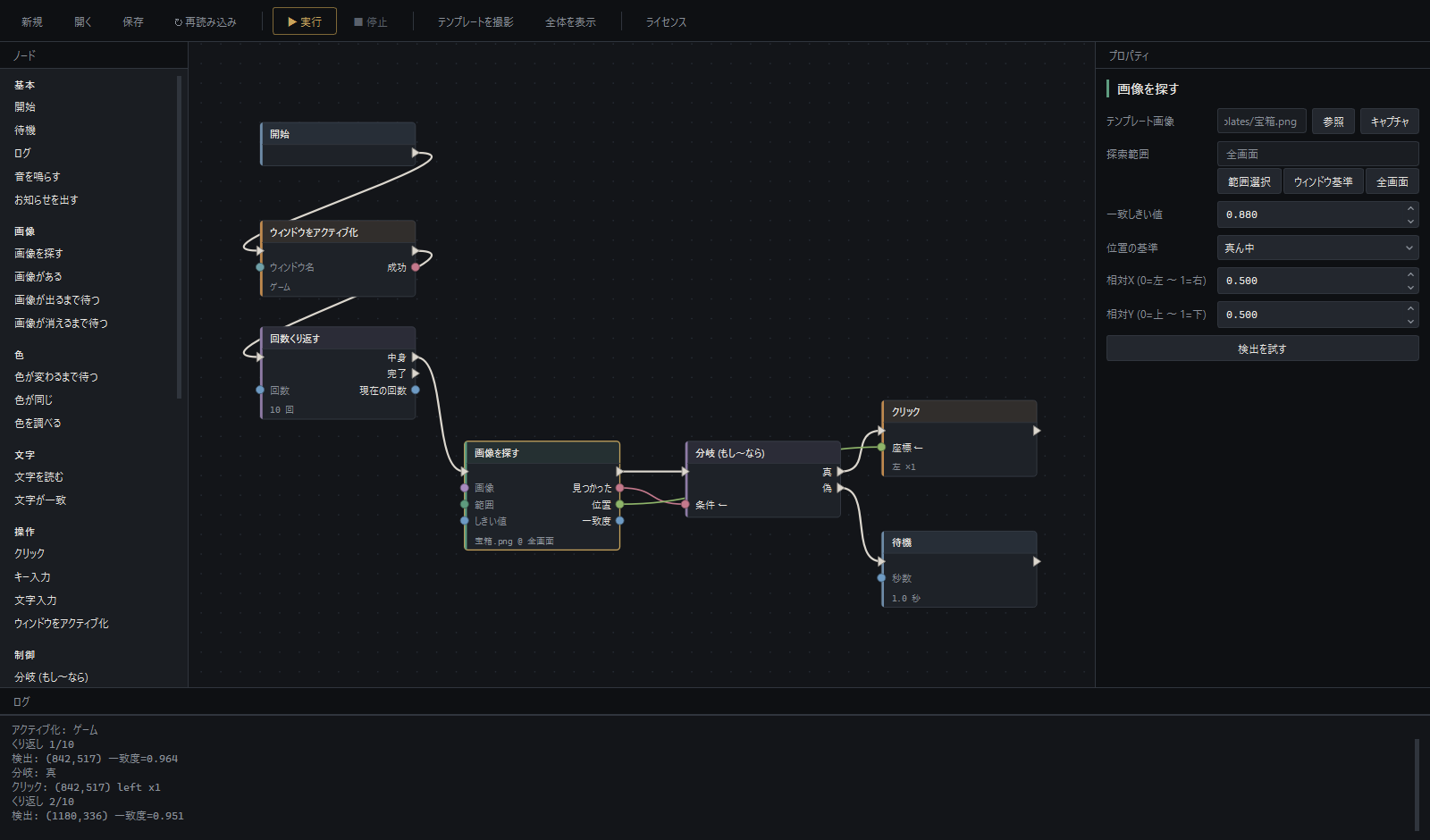Select the 見つかった pink output port
The height and width of the screenshot is (840, 1430).
[x=619, y=488]
